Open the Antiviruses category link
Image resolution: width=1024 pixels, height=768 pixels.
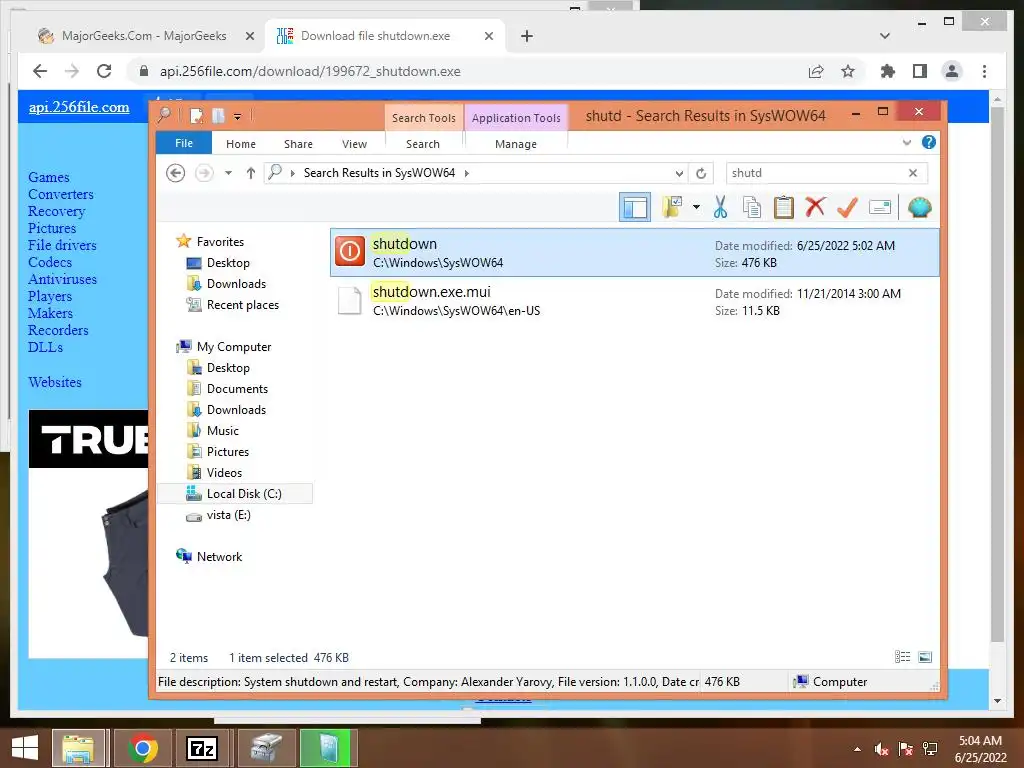(62, 279)
